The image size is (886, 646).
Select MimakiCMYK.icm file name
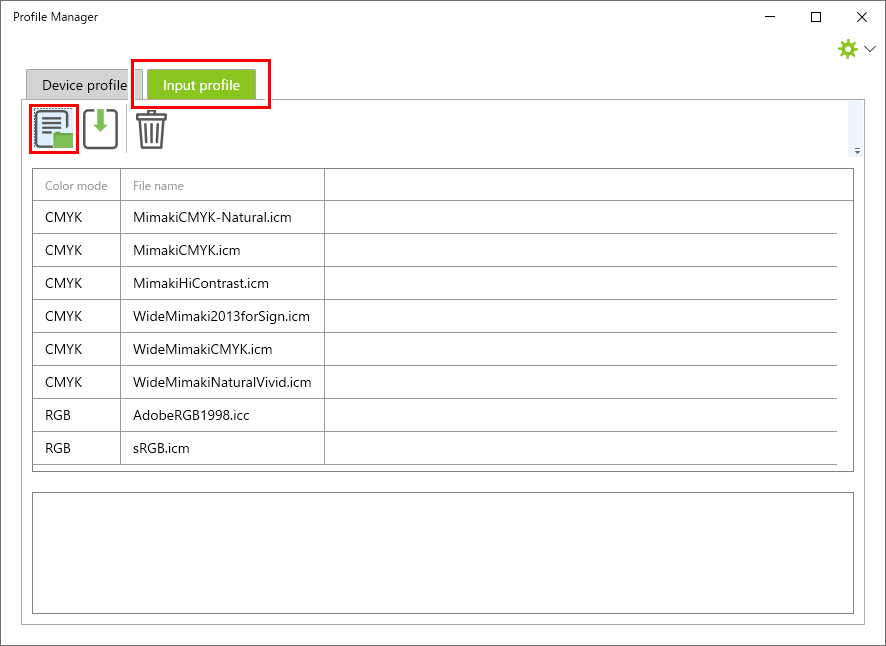186,250
